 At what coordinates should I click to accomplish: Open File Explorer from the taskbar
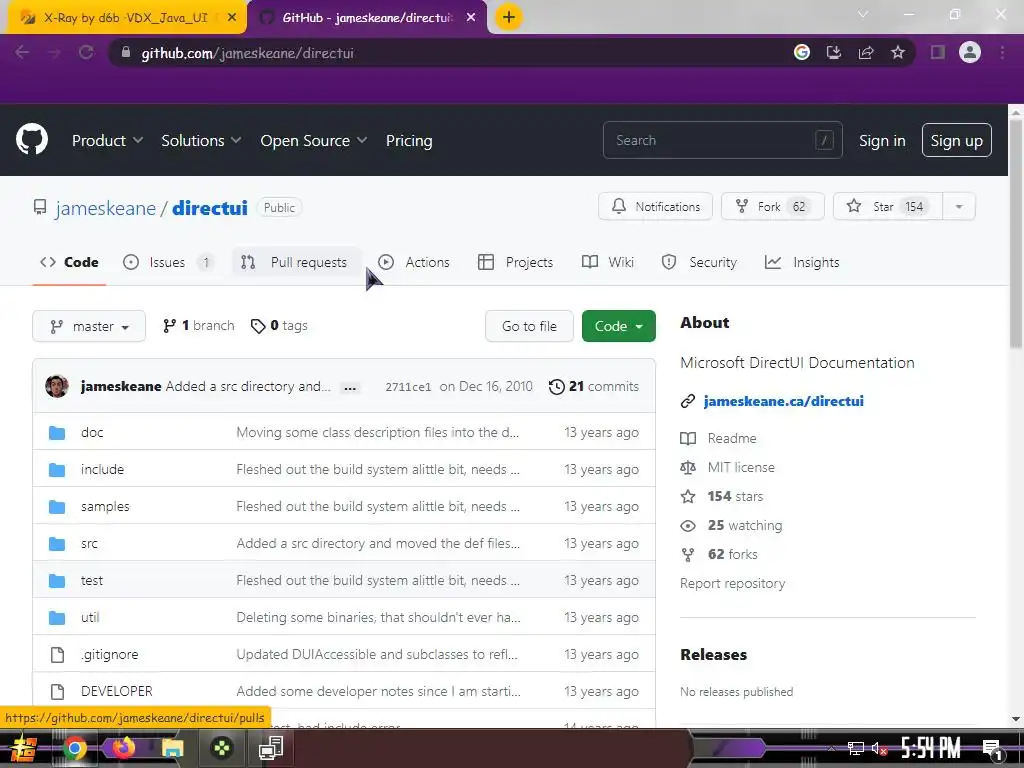(172, 748)
